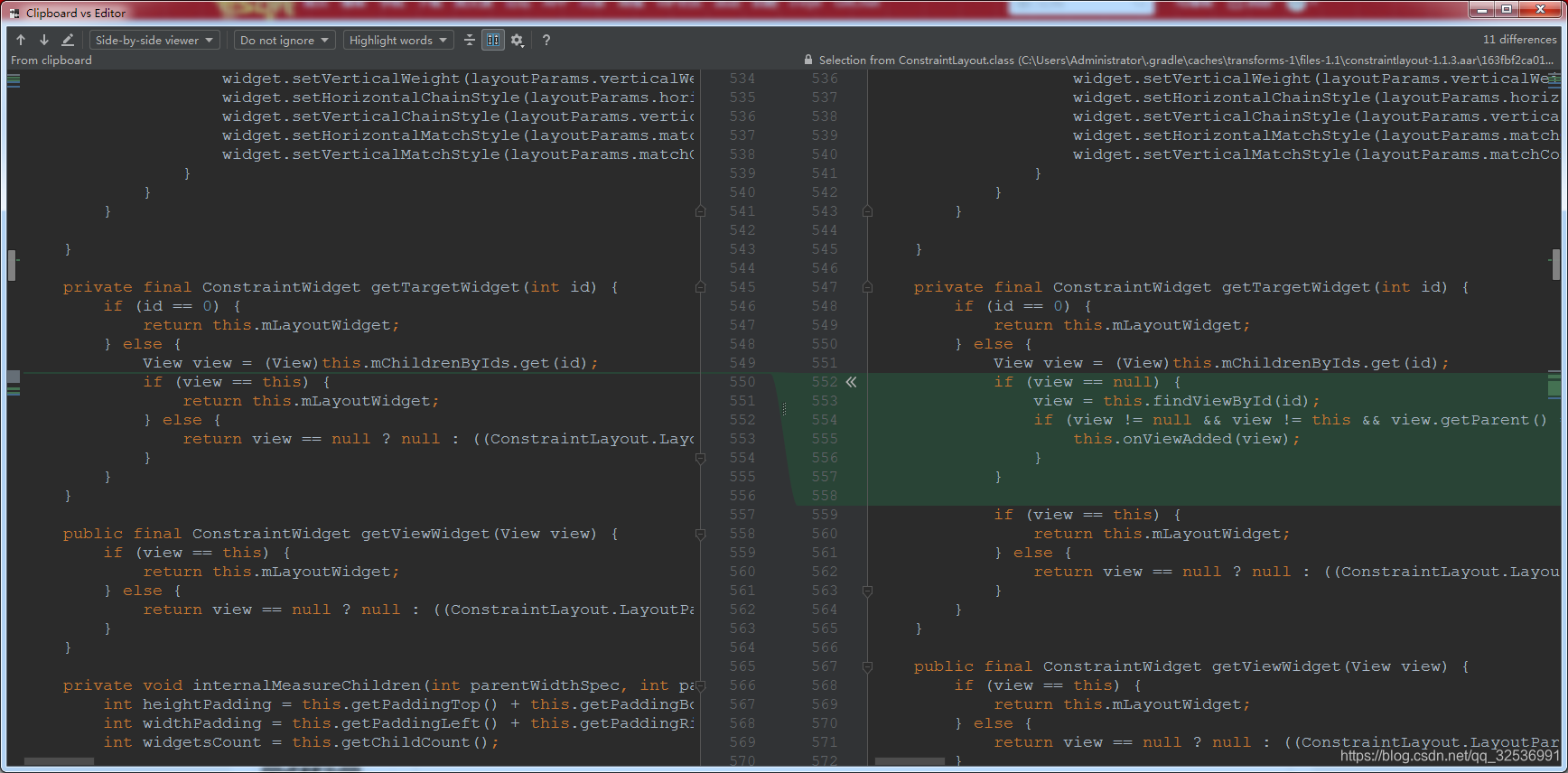The height and width of the screenshot is (773, 1568).
Task: Click right 'widget.setVerticalMatchStyle' line
Action: (x=1316, y=154)
